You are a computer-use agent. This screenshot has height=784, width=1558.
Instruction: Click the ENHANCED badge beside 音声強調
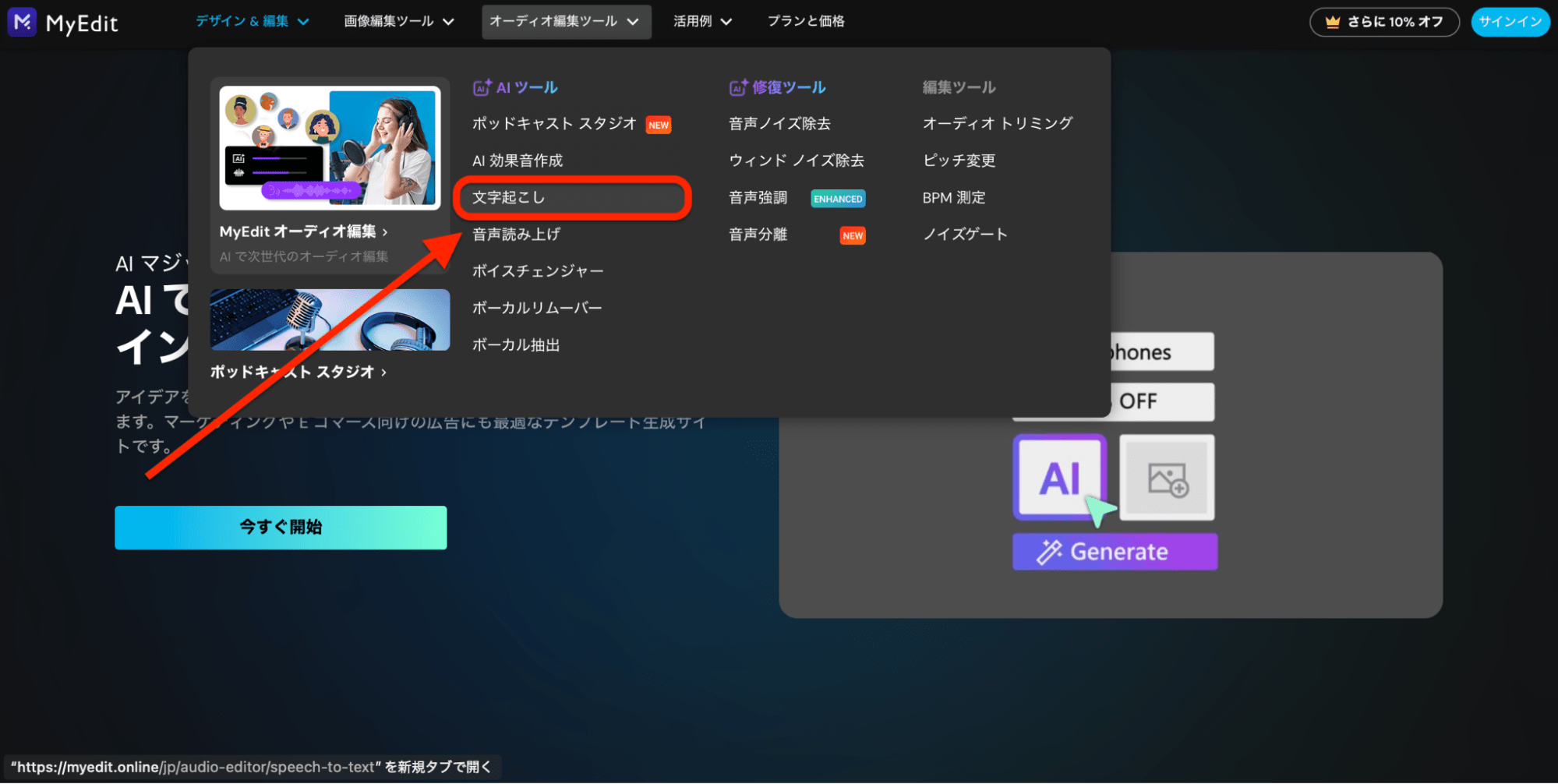(838, 199)
